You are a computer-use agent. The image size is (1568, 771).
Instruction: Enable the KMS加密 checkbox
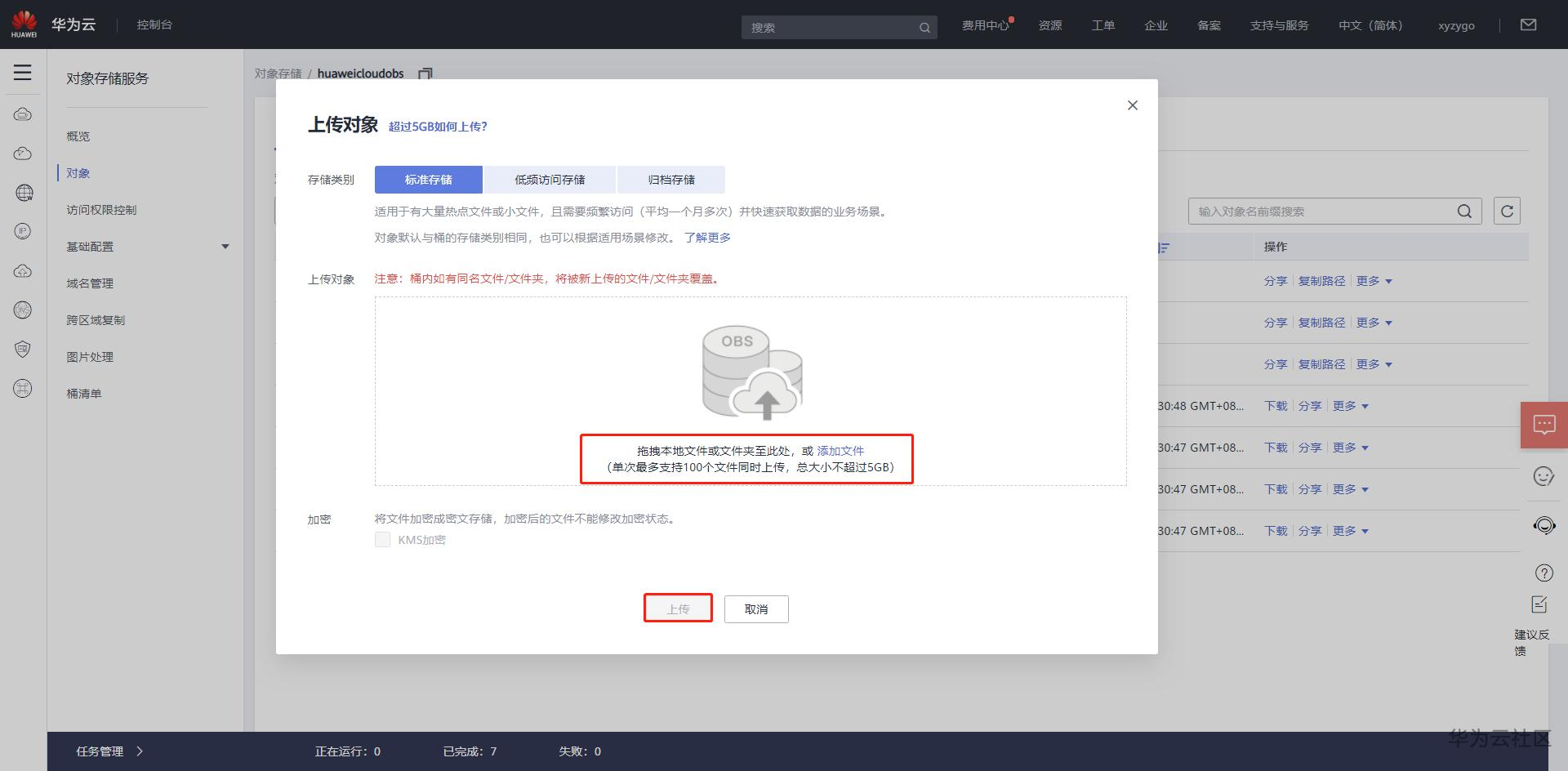tap(382, 539)
